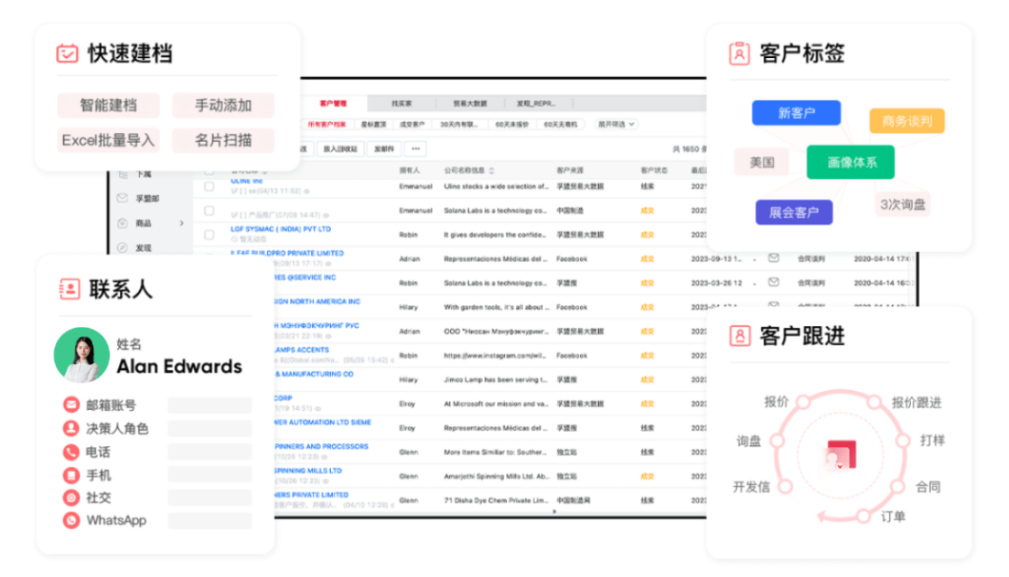Click the 商品 icon in sidebar
This screenshot has width=1009, height=577.
pyautogui.click(x=122, y=223)
